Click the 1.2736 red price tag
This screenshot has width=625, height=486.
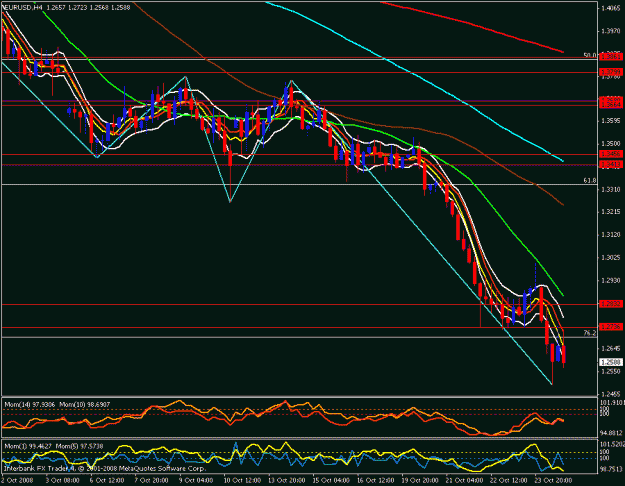(611, 327)
